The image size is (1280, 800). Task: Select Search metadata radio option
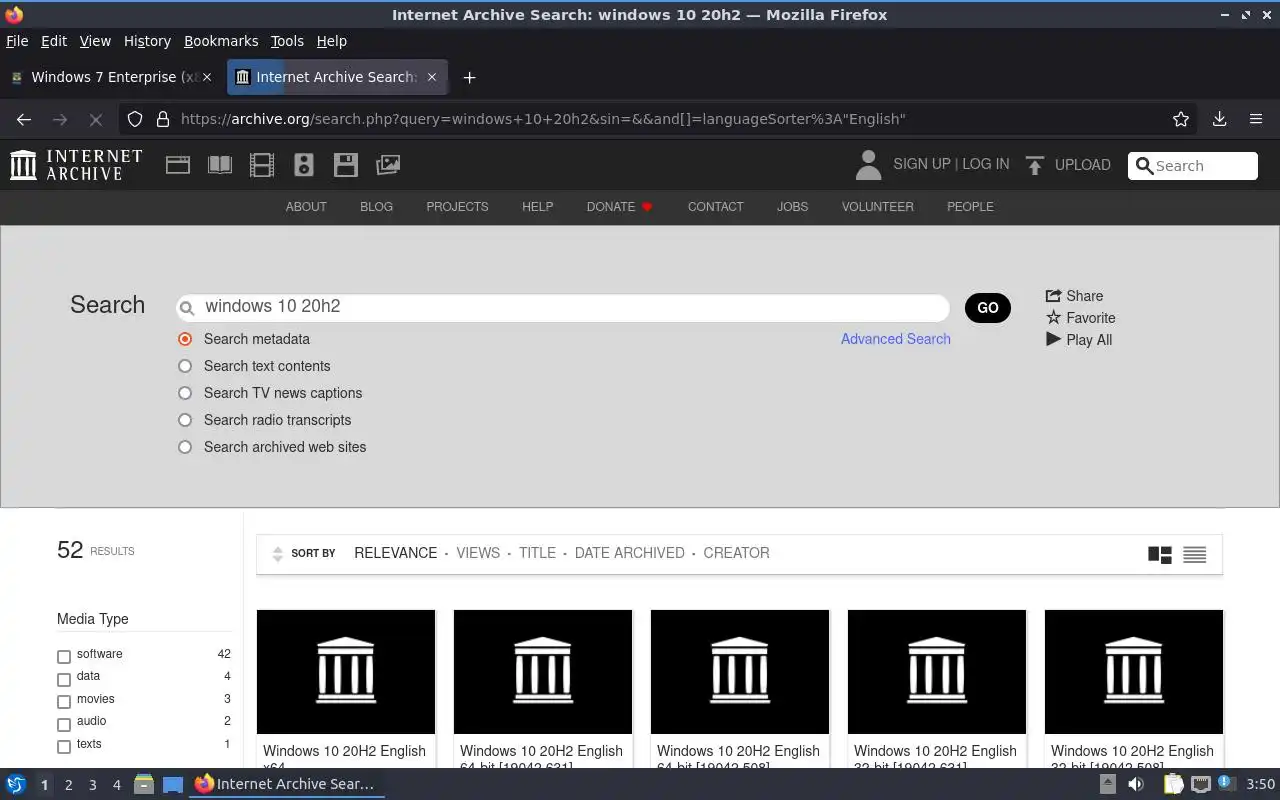[x=185, y=339]
